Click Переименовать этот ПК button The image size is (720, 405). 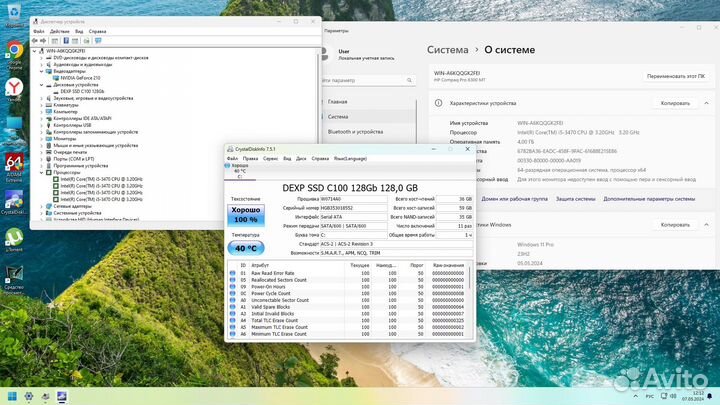pos(676,76)
